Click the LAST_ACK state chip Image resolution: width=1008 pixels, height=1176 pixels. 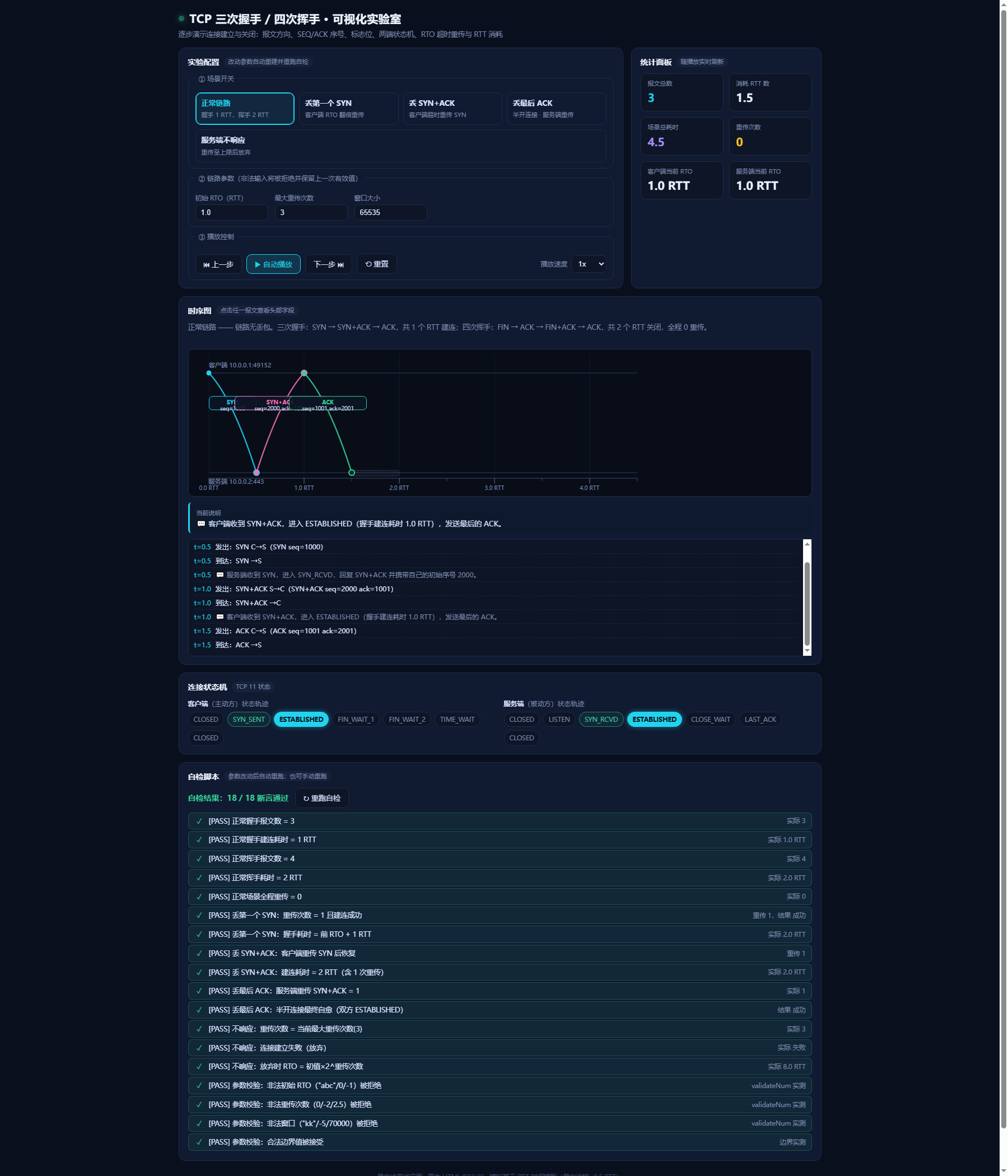click(x=760, y=720)
